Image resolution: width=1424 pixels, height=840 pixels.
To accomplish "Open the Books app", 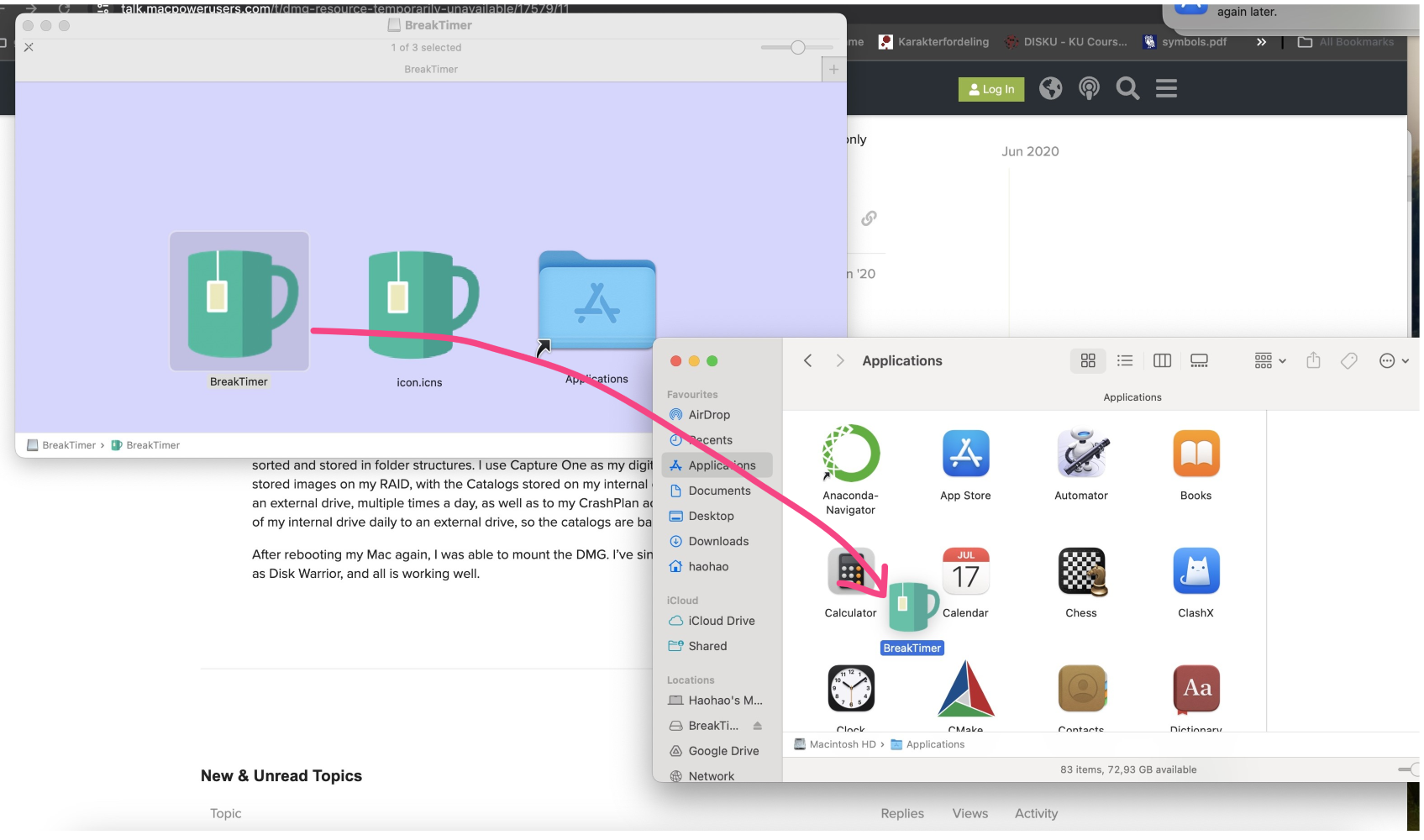I will pos(1195,454).
